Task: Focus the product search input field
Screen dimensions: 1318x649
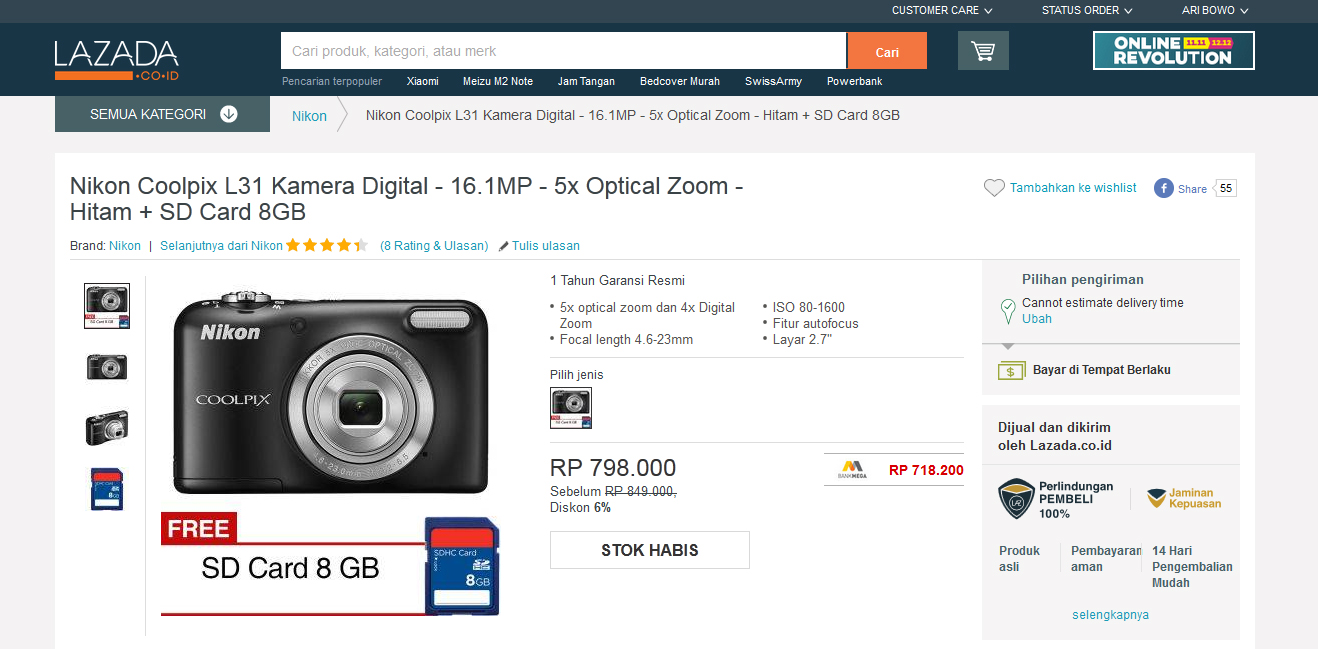Action: [563, 51]
